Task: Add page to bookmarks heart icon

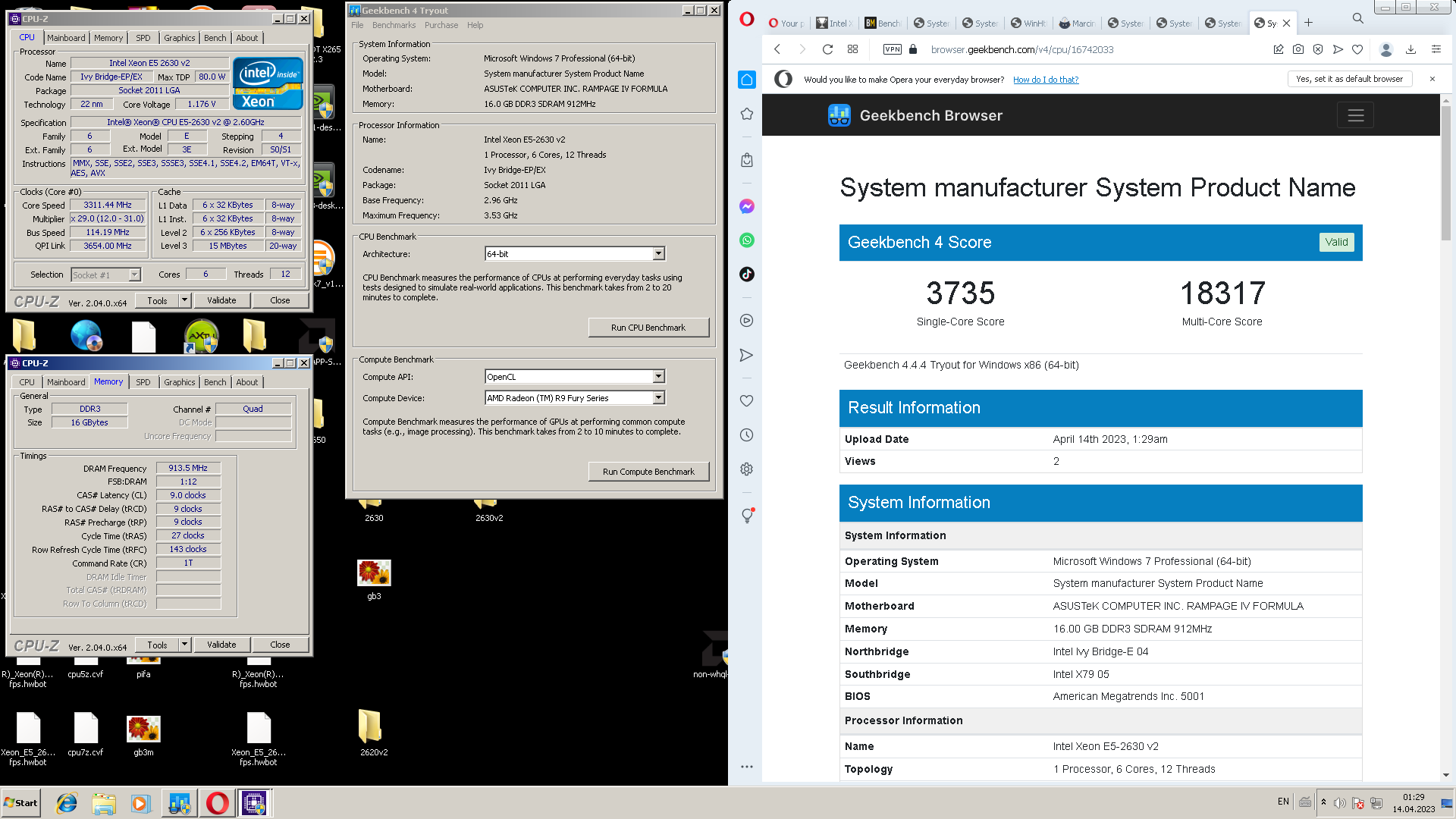Action: click(x=1357, y=49)
